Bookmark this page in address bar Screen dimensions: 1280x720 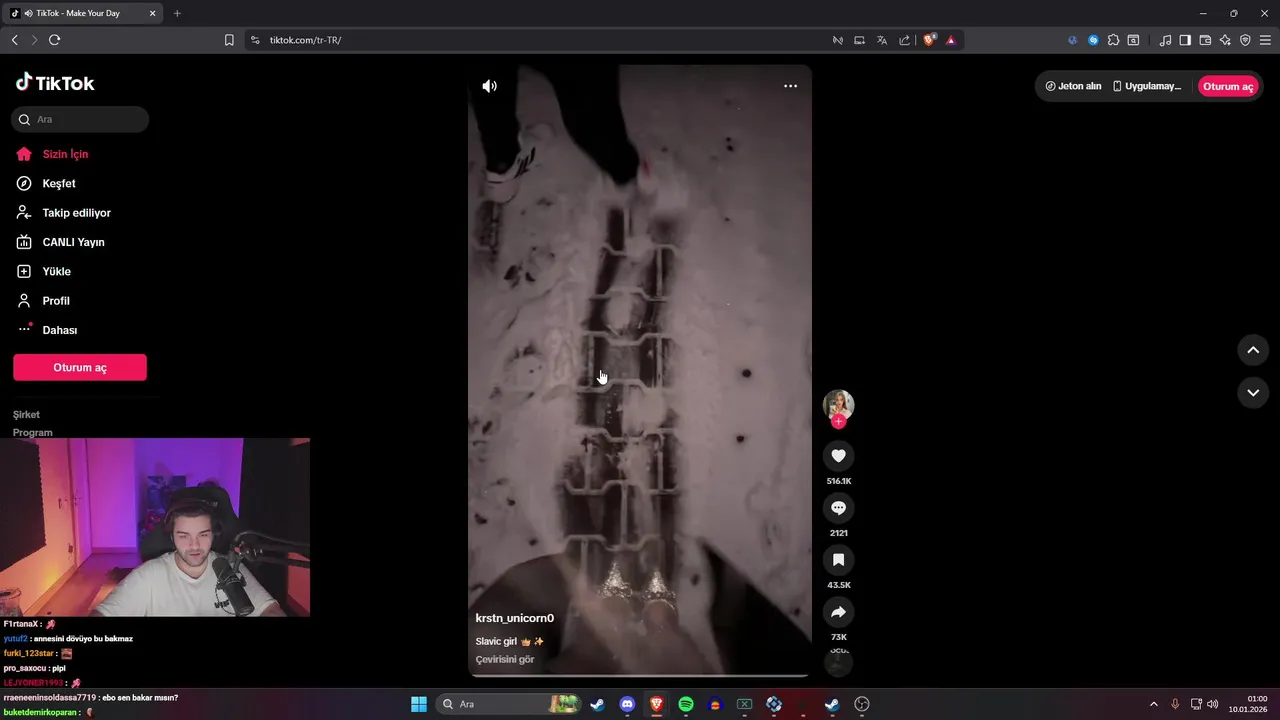pos(229,40)
